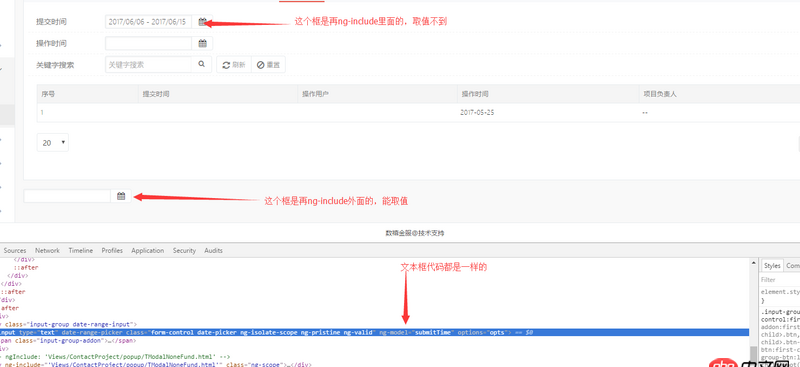The height and width of the screenshot is (367, 800).
Task: Expand the ng-include div with class ng-scope
Action: coord(156,364)
